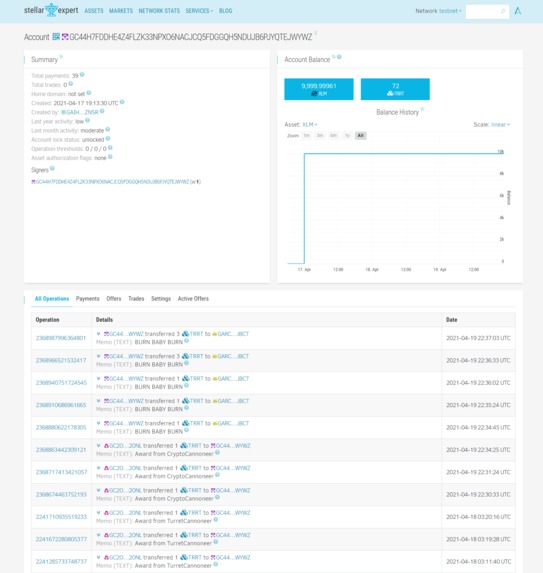Click yellow GARC identicon in 22:36:33 row

(214, 356)
